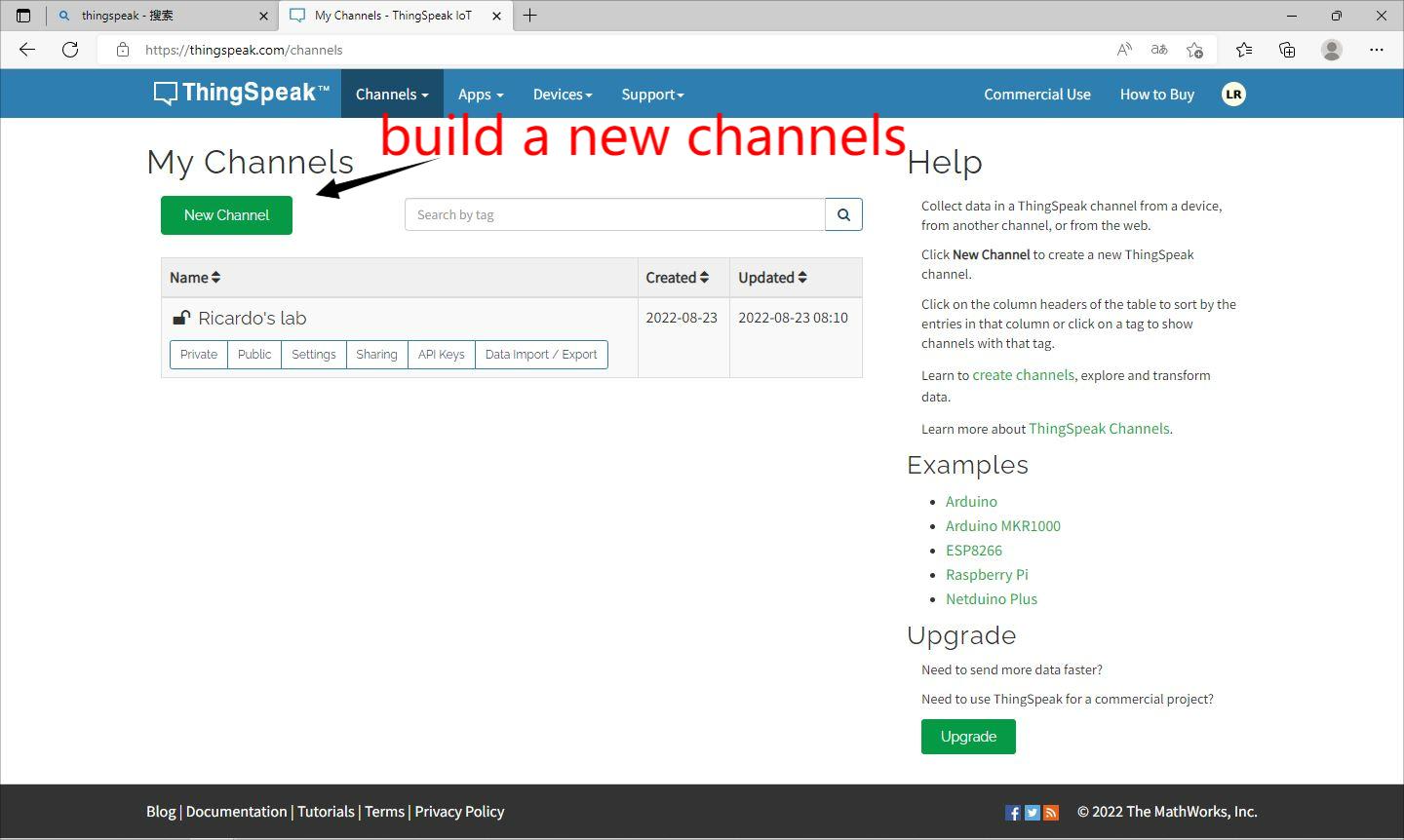Close the thingspeak search tab
Image resolution: width=1404 pixels, height=840 pixels.
tap(263, 16)
